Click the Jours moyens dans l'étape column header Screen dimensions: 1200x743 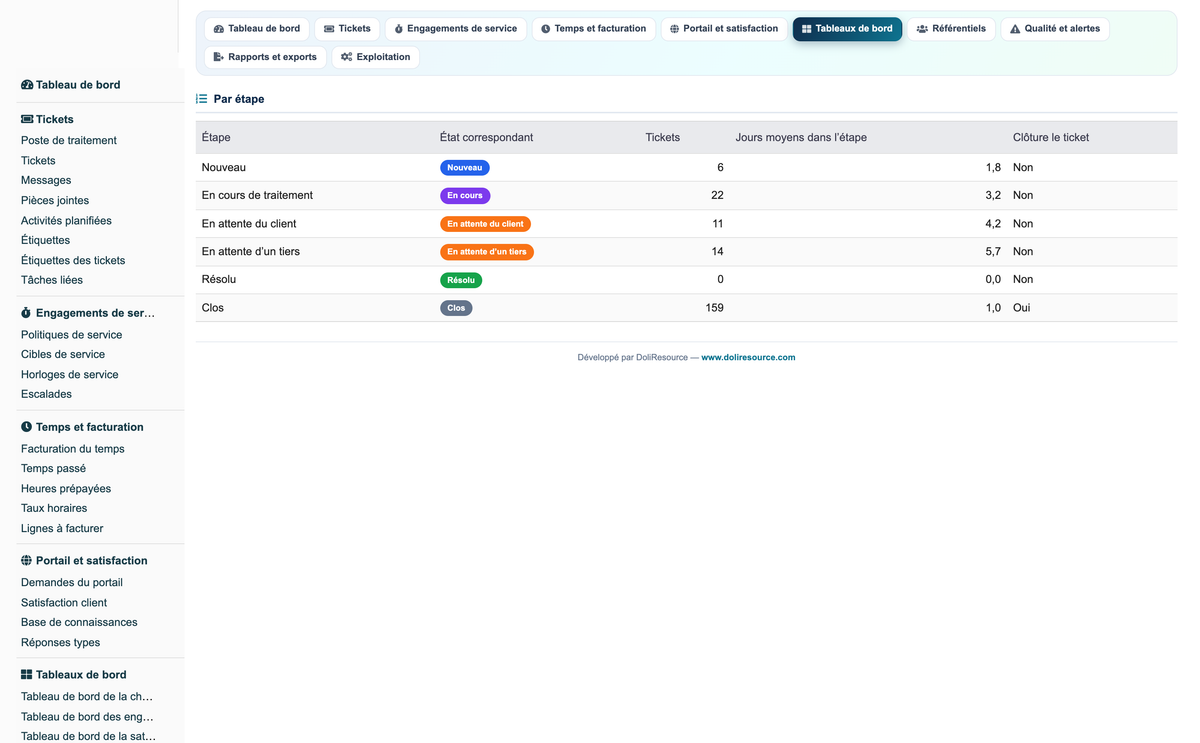801,137
